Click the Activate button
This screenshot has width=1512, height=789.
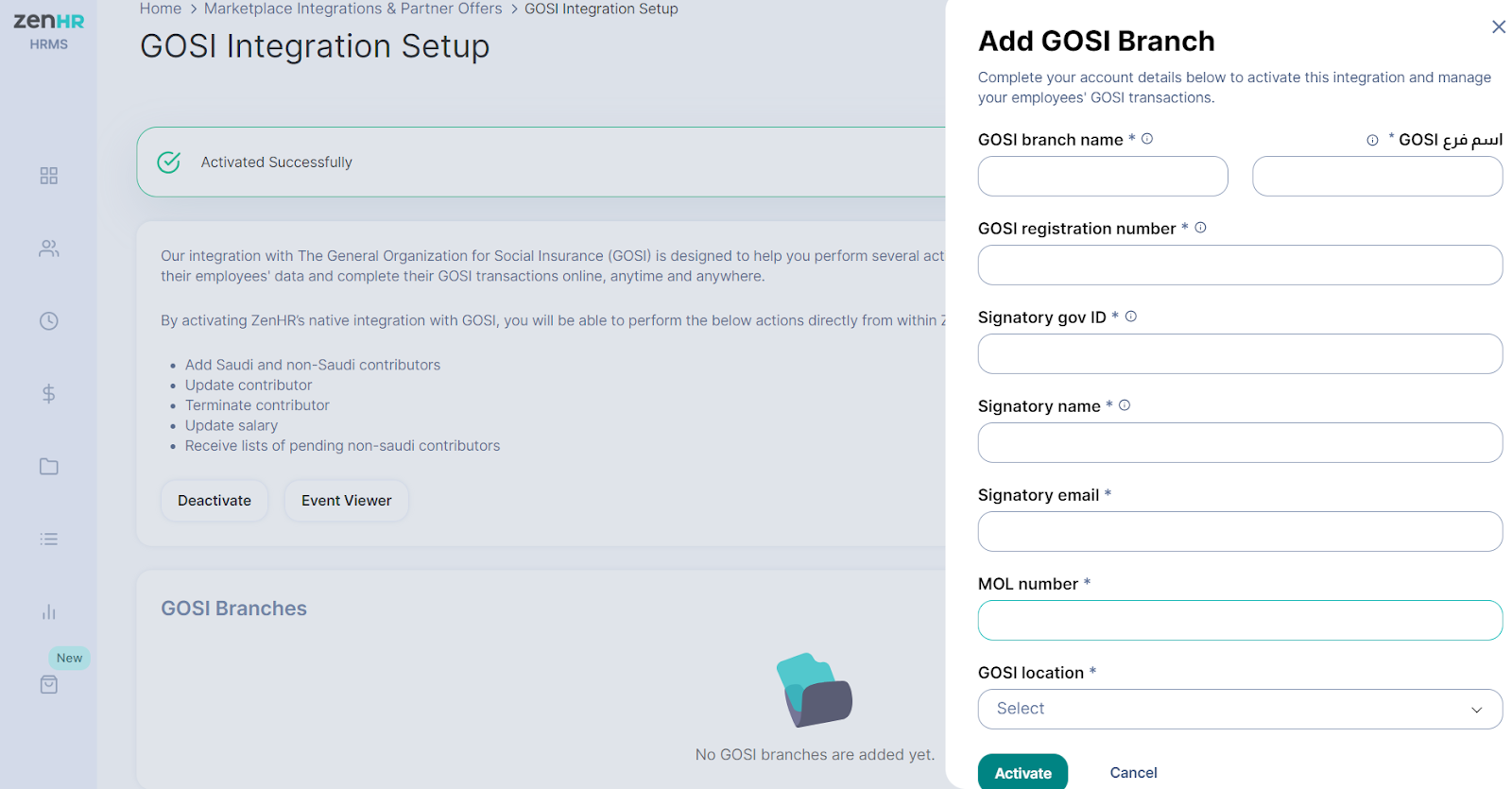1022,772
